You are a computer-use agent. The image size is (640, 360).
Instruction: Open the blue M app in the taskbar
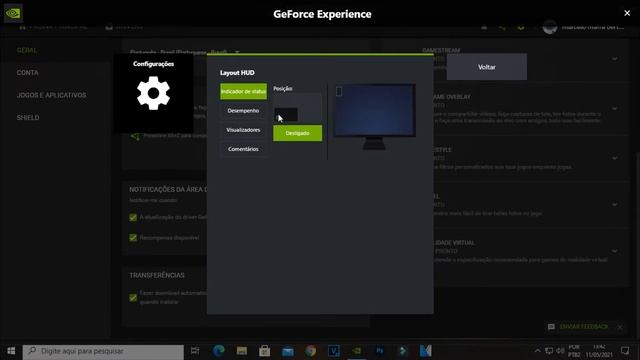point(425,351)
